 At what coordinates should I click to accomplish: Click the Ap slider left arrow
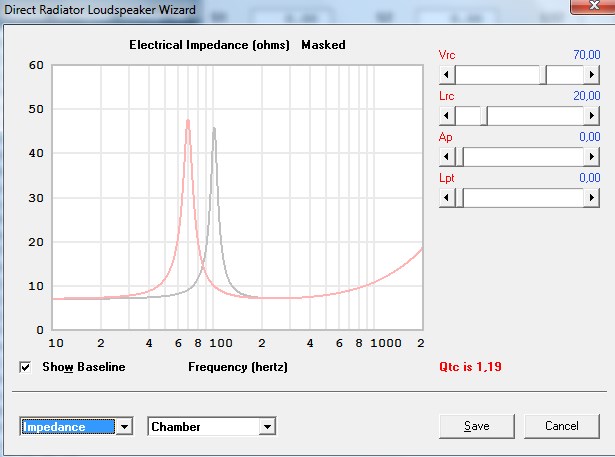(447, 157)
